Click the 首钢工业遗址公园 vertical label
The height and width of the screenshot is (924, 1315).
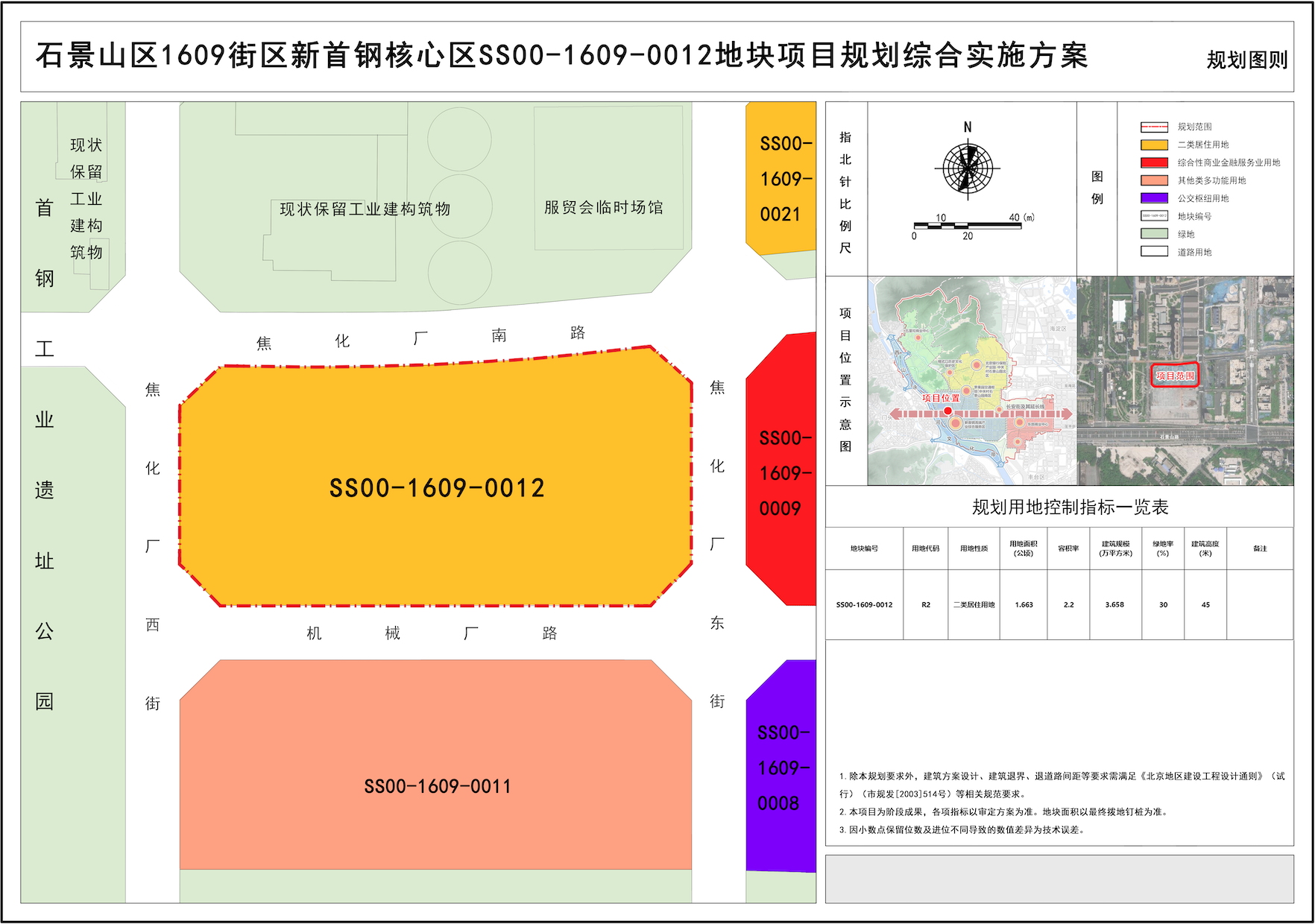pos(45,455)
